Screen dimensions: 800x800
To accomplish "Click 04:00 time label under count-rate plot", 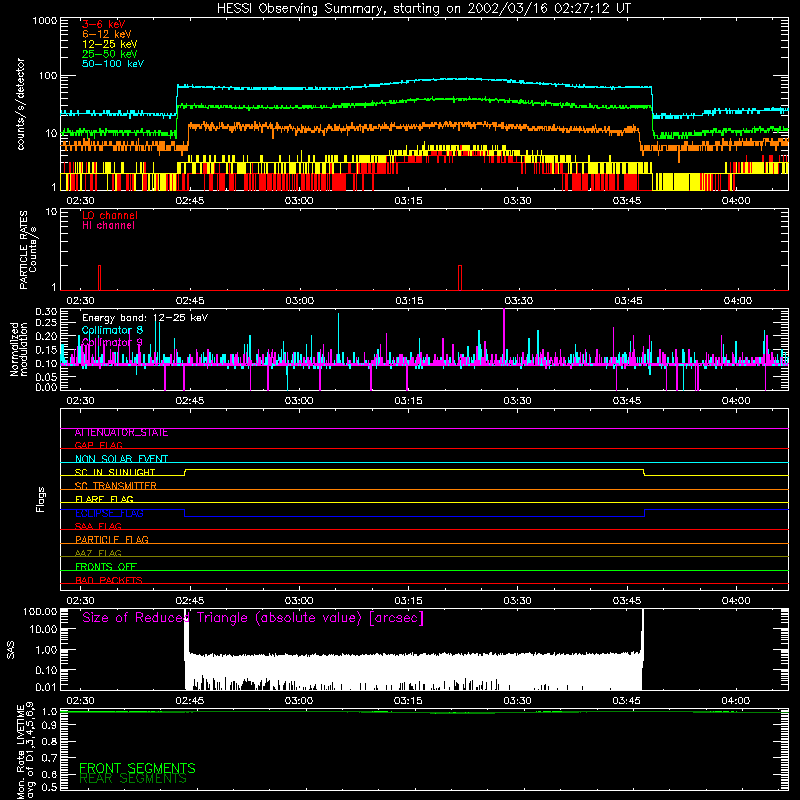I will pos(736,201).
